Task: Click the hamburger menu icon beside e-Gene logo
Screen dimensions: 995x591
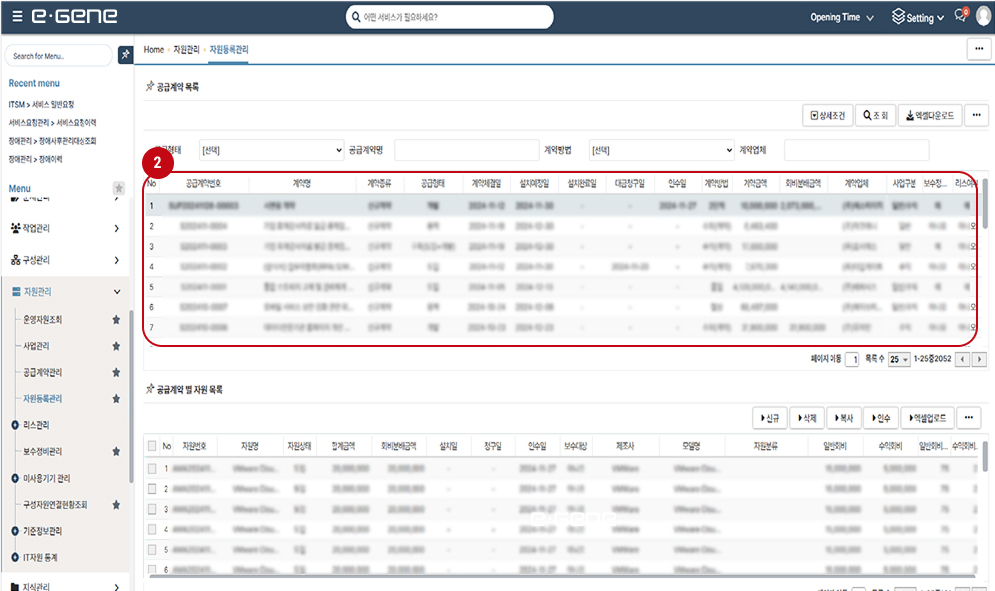Action: (15, 17)
